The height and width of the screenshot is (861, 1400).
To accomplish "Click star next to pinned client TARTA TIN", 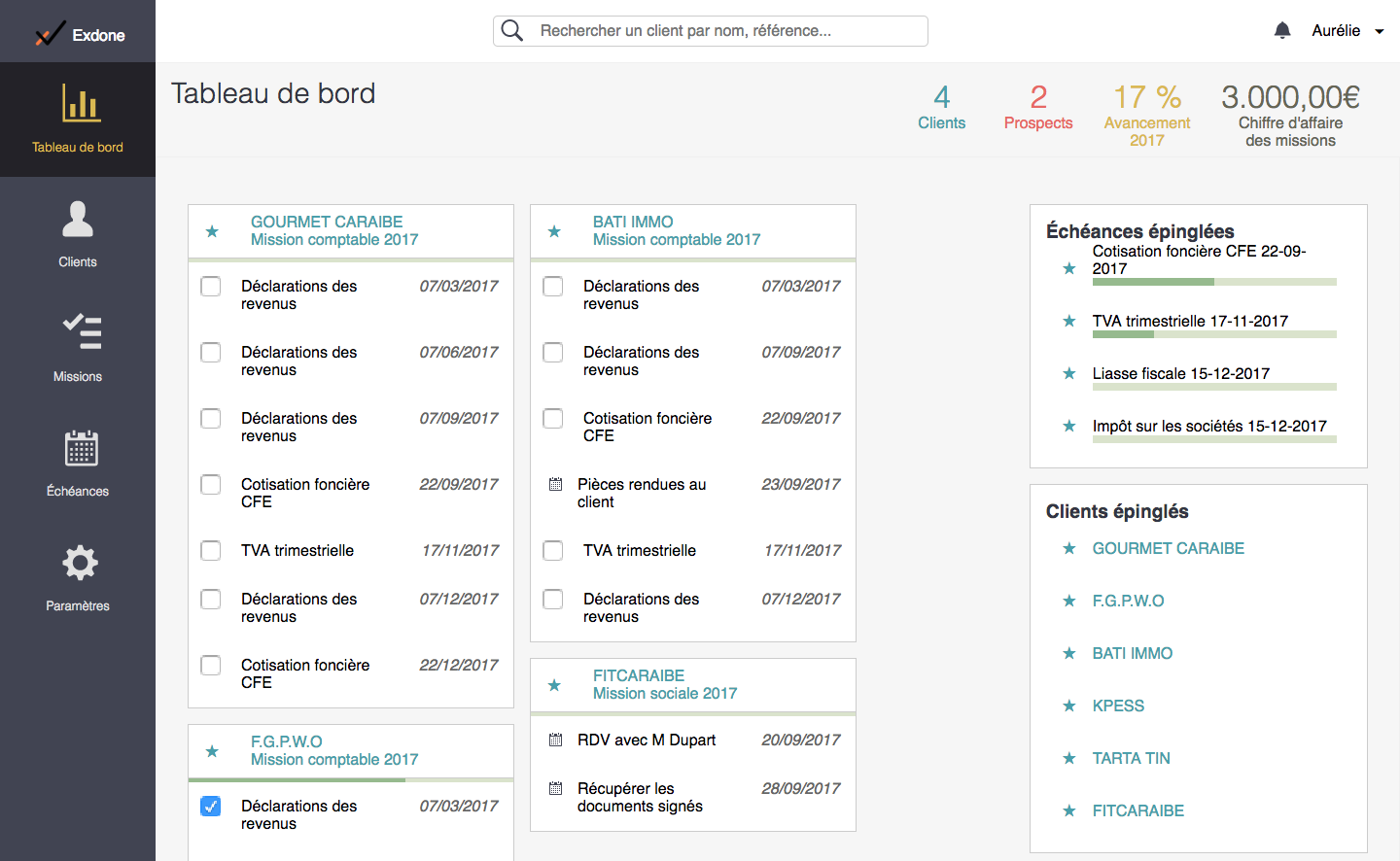I will 1069,758.
